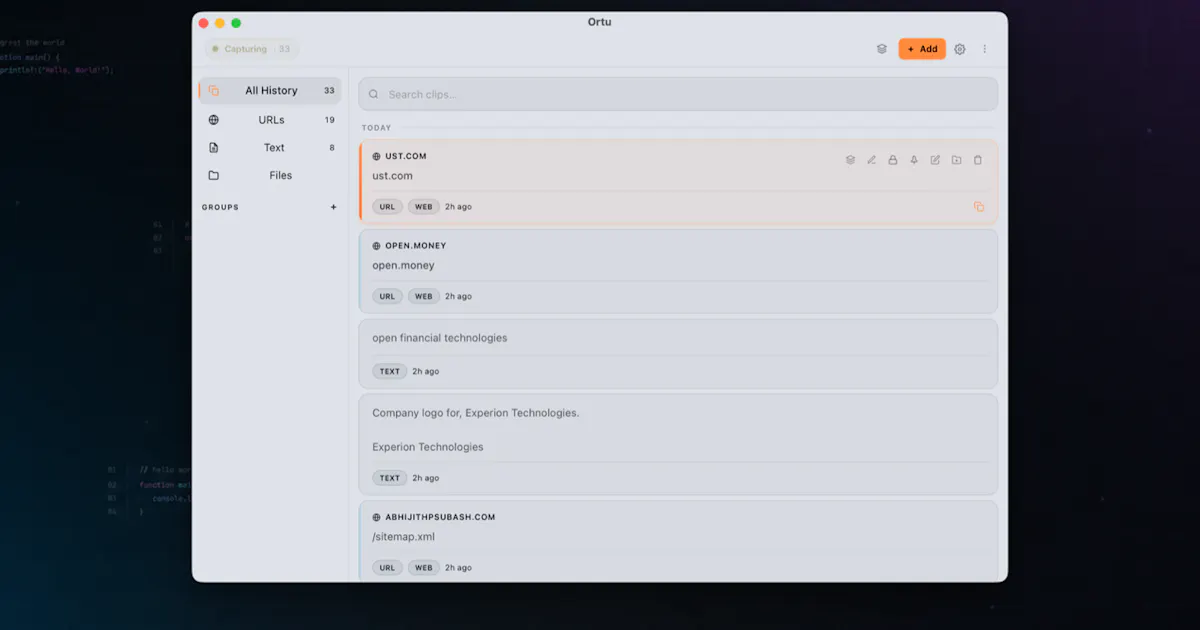Screen dimensions: 1200x630
Task: Click the TODAY section label
Action: pos(377,128)
